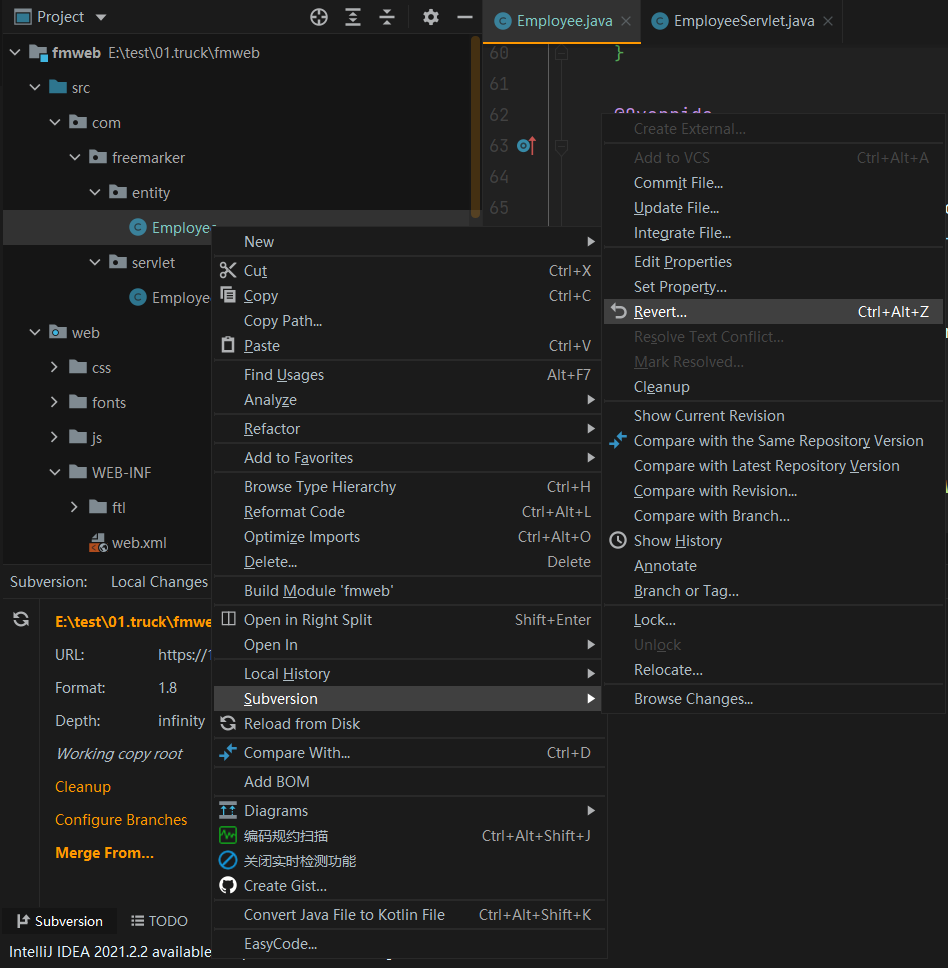
Task: Close the EmployeeServlet.java editor tab
Action: pyautogui.click(x=828, y=21)
